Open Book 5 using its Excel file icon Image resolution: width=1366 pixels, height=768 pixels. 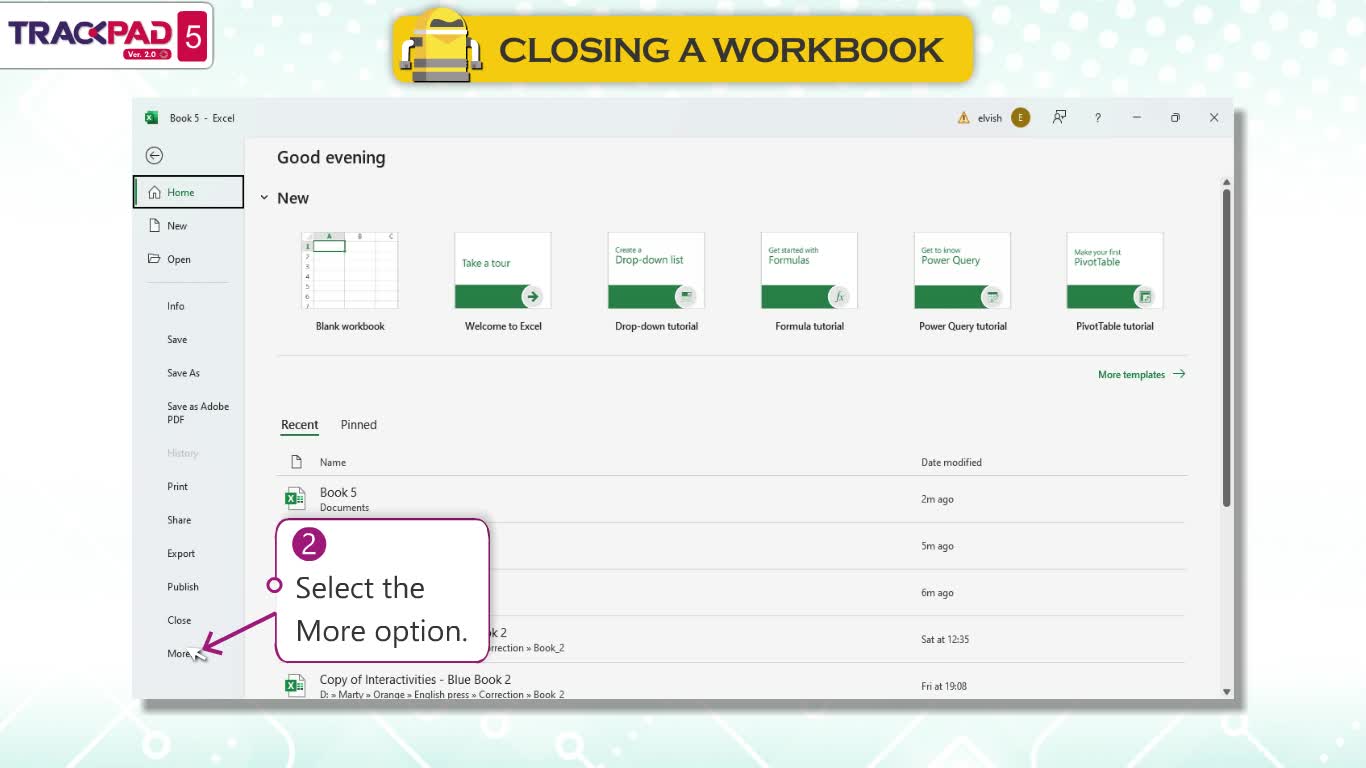point(295,499)
